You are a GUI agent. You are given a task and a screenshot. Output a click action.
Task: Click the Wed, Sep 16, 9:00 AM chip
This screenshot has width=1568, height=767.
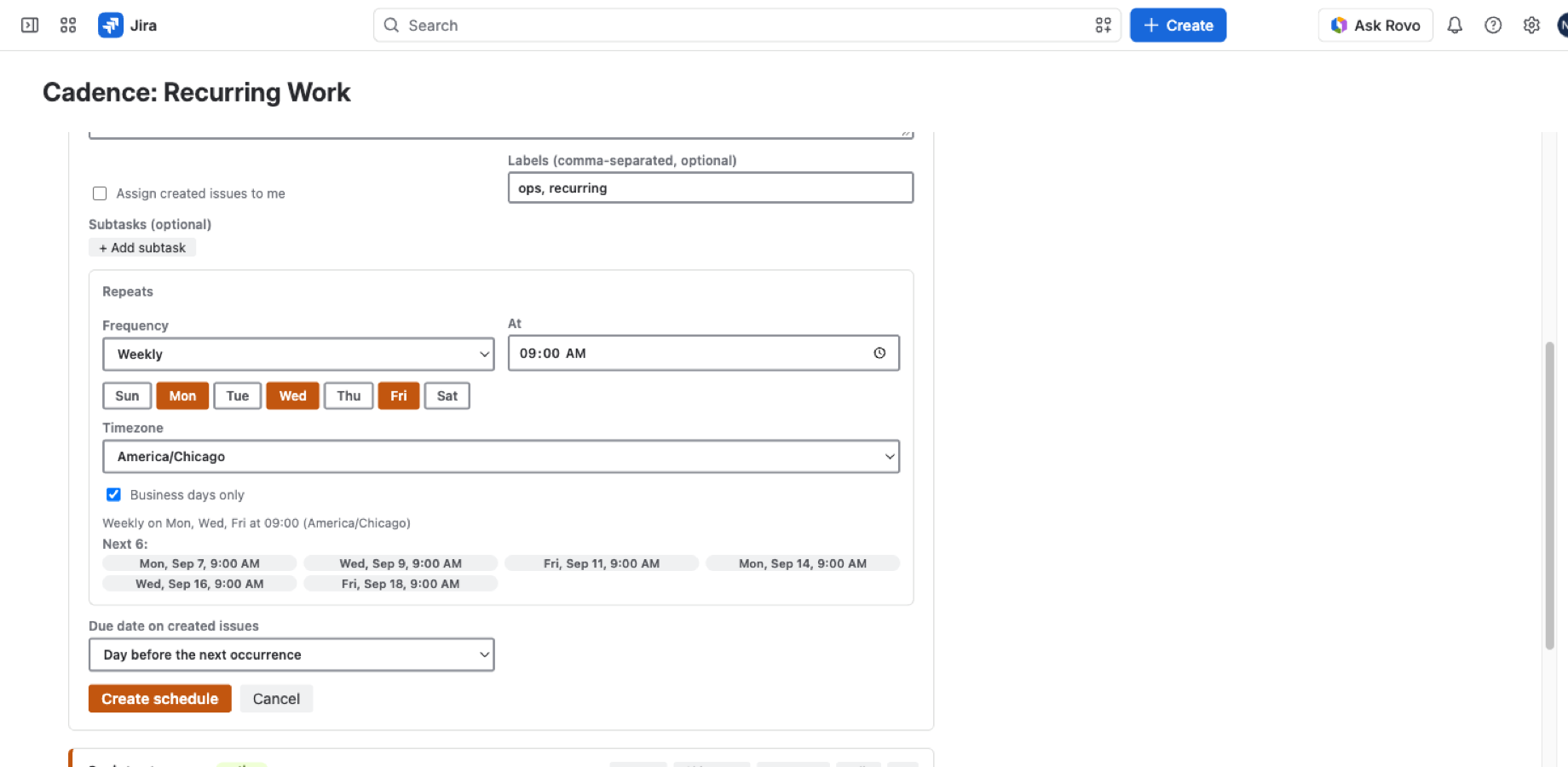[x=199, y=584]
